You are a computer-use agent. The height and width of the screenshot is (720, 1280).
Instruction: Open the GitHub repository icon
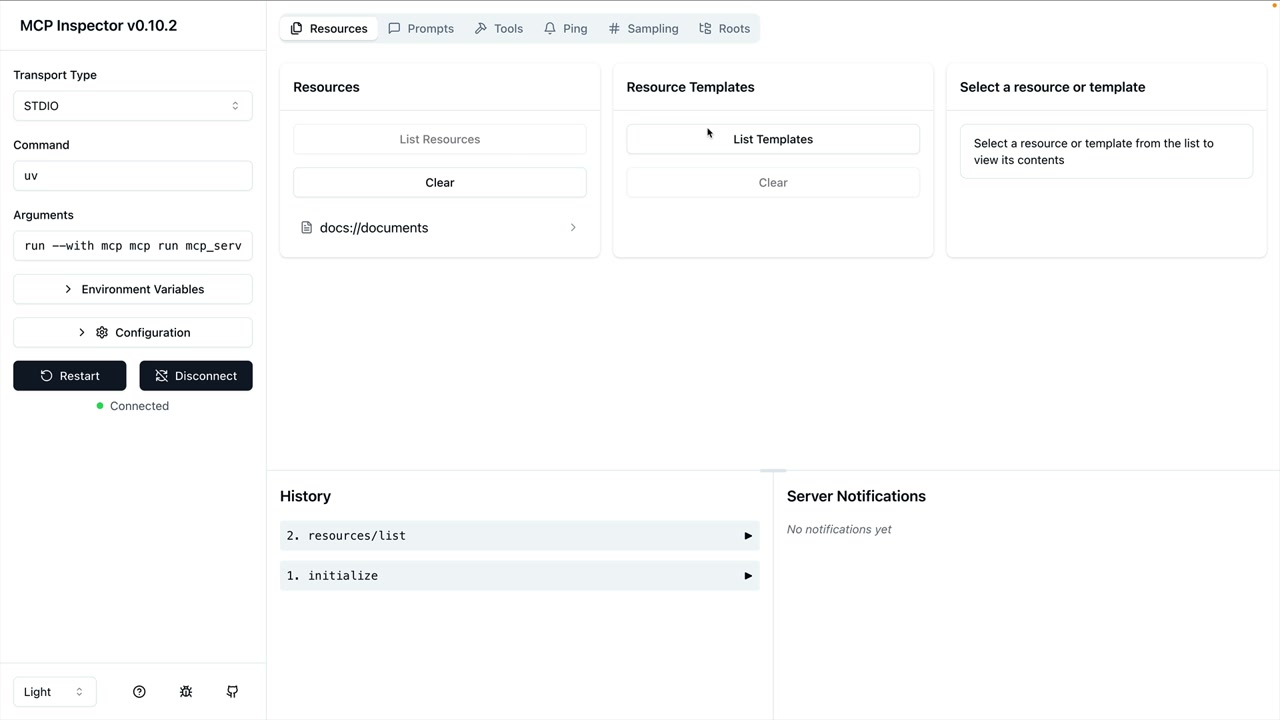[233, 692]
